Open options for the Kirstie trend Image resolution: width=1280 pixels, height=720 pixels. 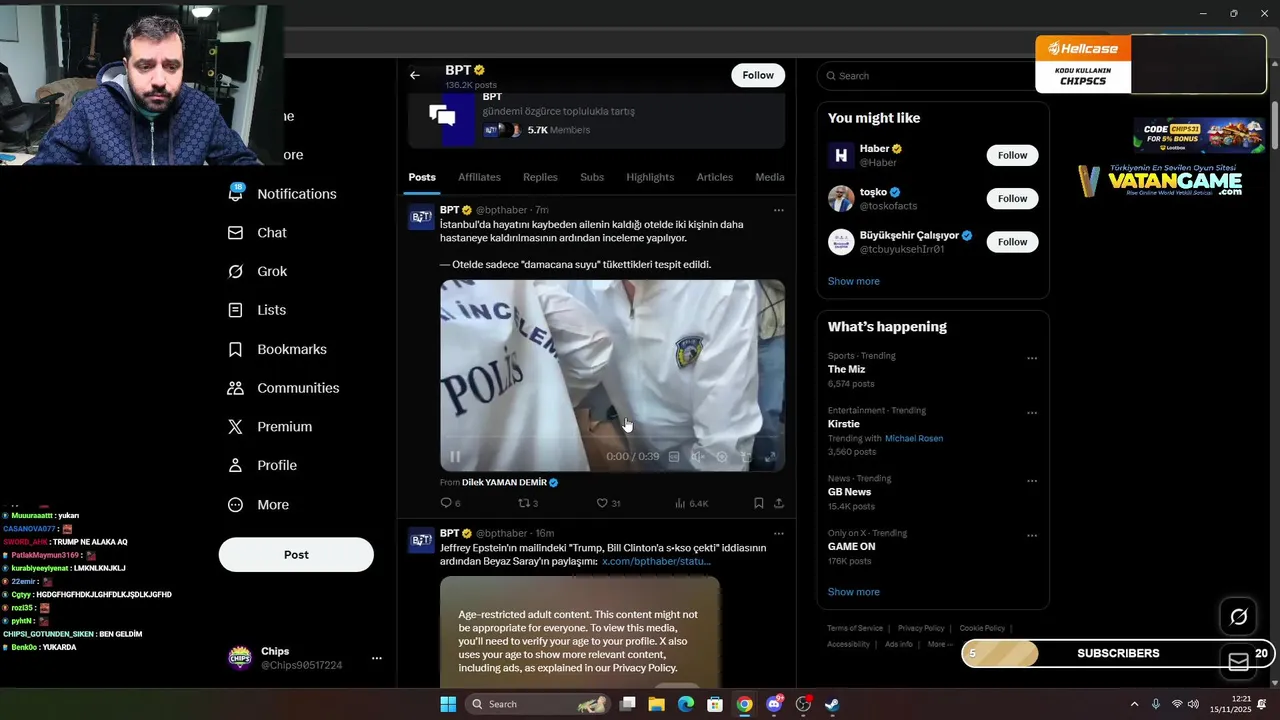[1032, 413]
